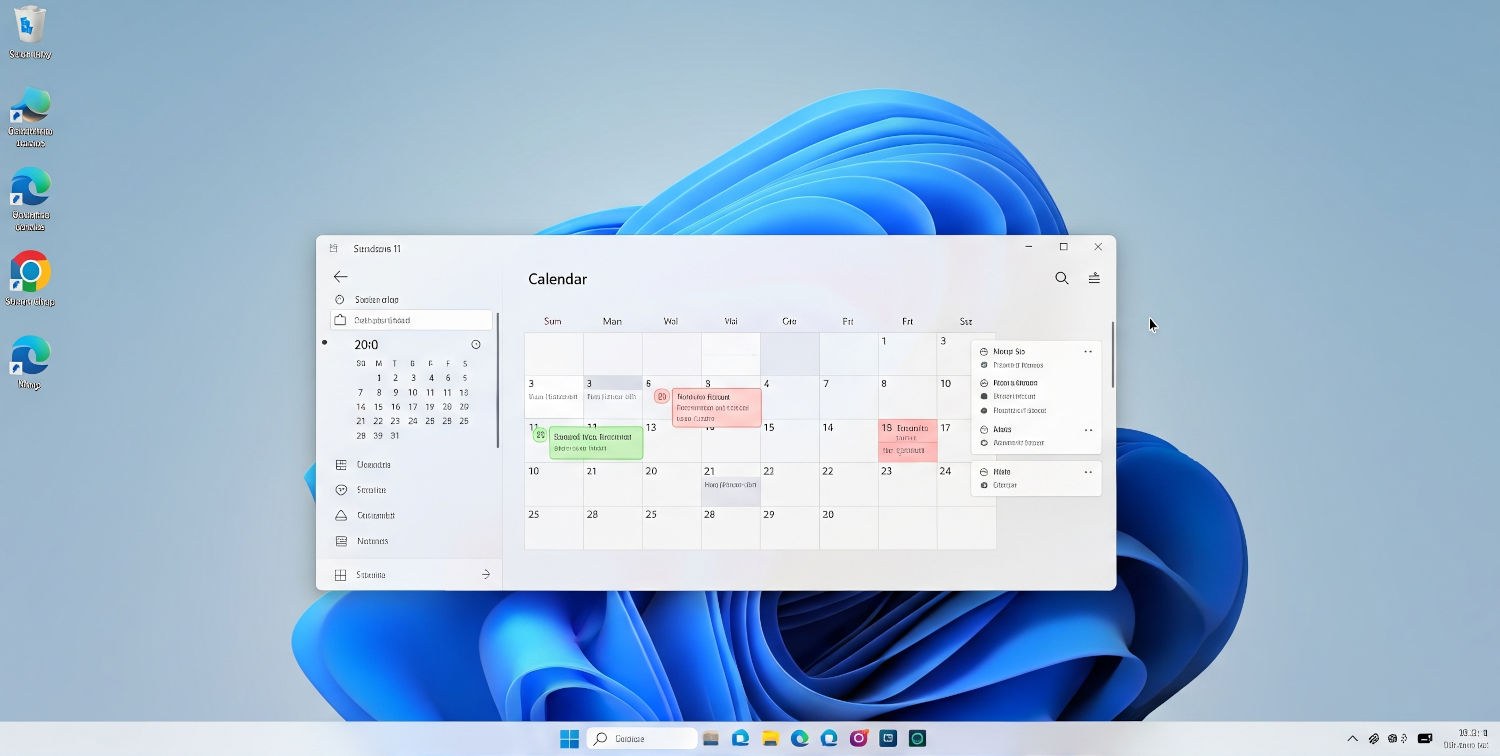Toggle the colored dot of the first calendar listed
This screenshot has width=1500, height=756.
[x=983, y=365]
